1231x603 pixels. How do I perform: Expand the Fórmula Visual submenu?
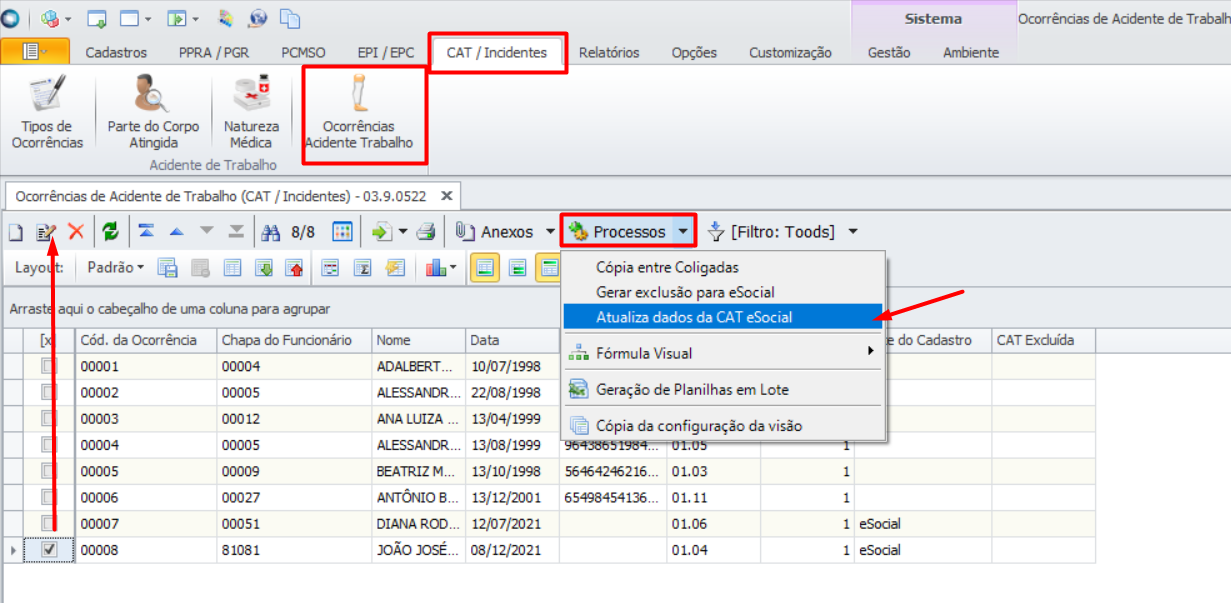pos(723,353)
